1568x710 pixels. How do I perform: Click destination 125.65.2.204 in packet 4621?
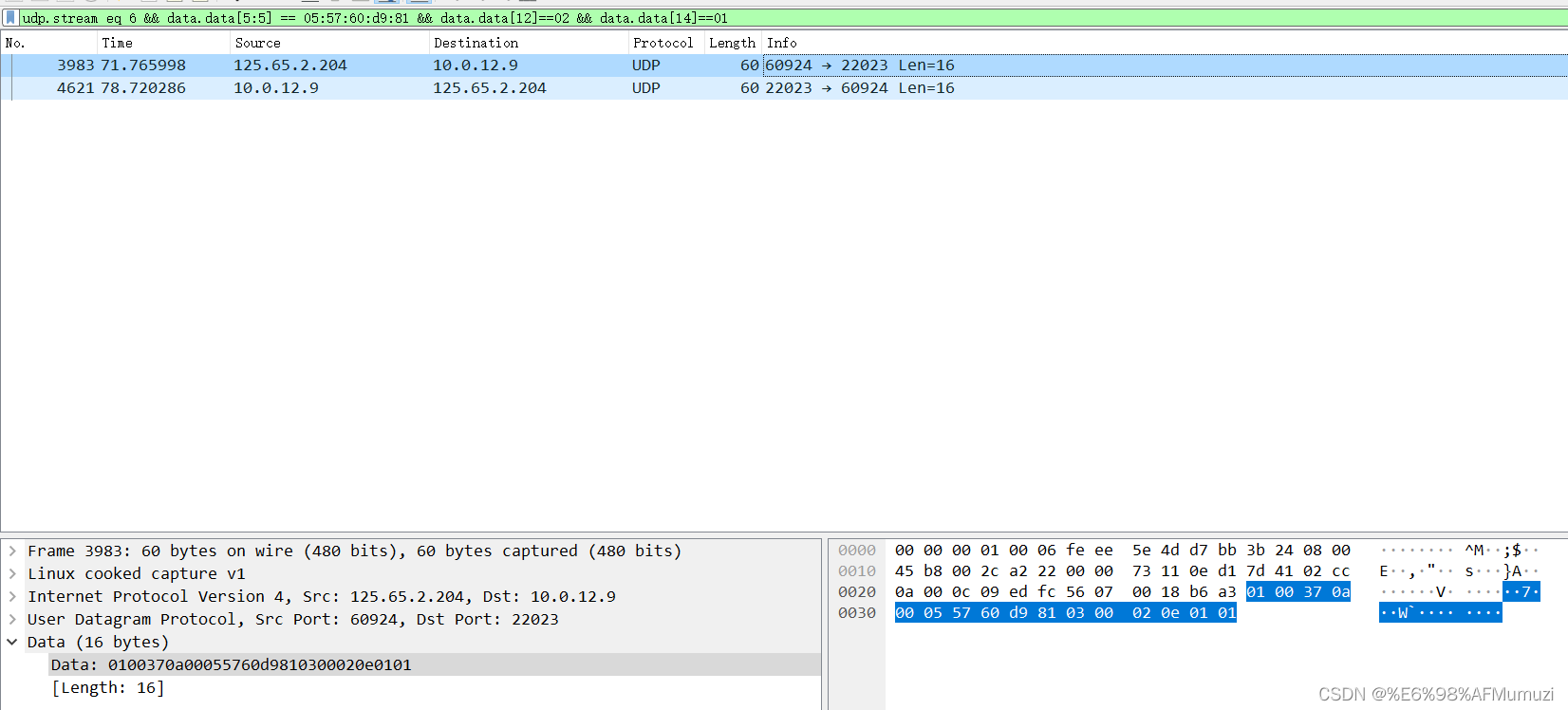[490, 88]
